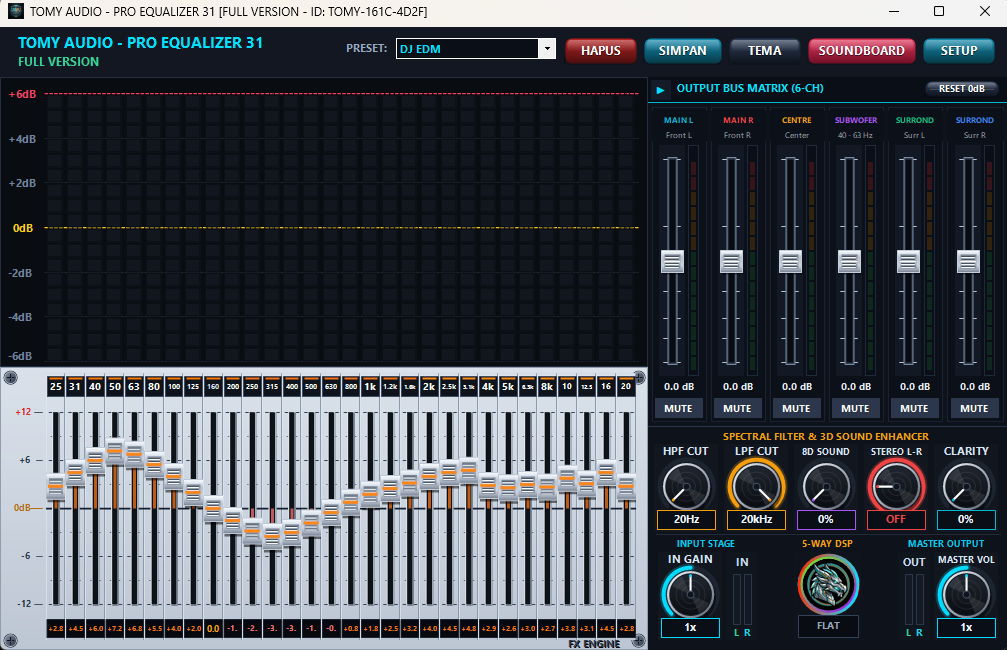Image resolution: width=1007 pixels, height=650 pixels.
Task: Click the SUBWOFER 0.0 dB readout
Action: (856, 387)
